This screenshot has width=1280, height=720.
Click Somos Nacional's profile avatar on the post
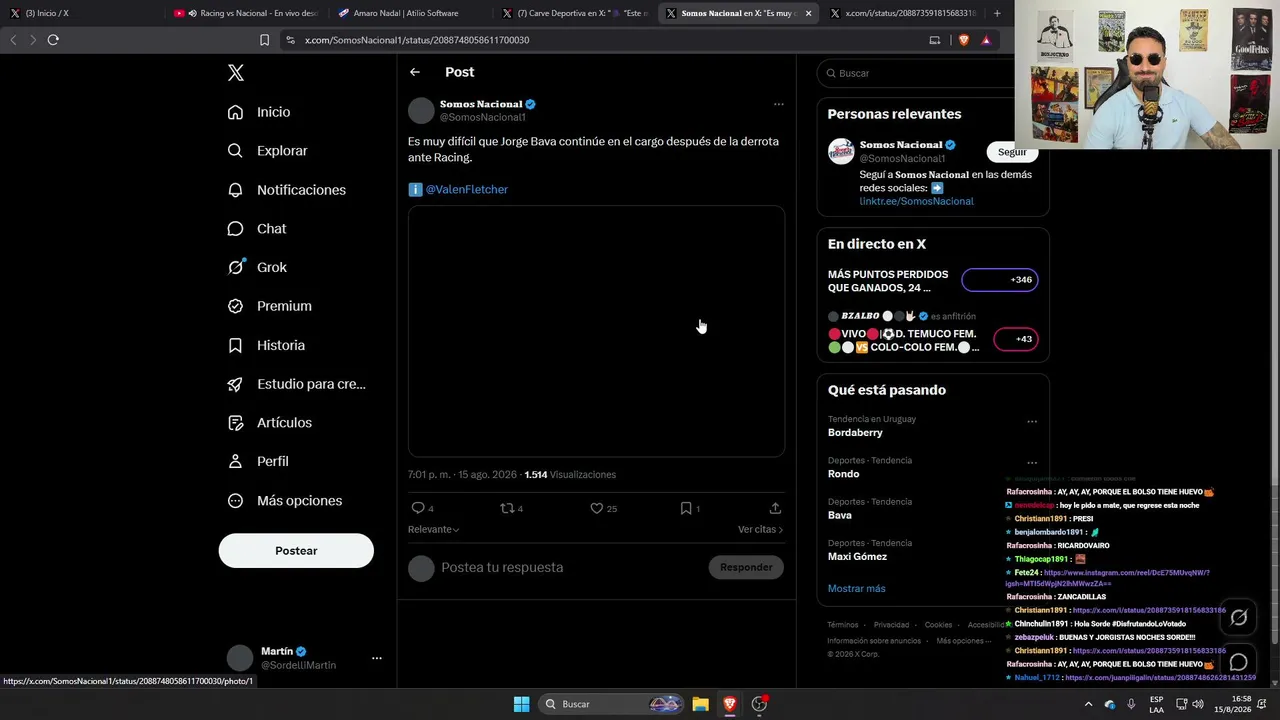tap(421, 110)
